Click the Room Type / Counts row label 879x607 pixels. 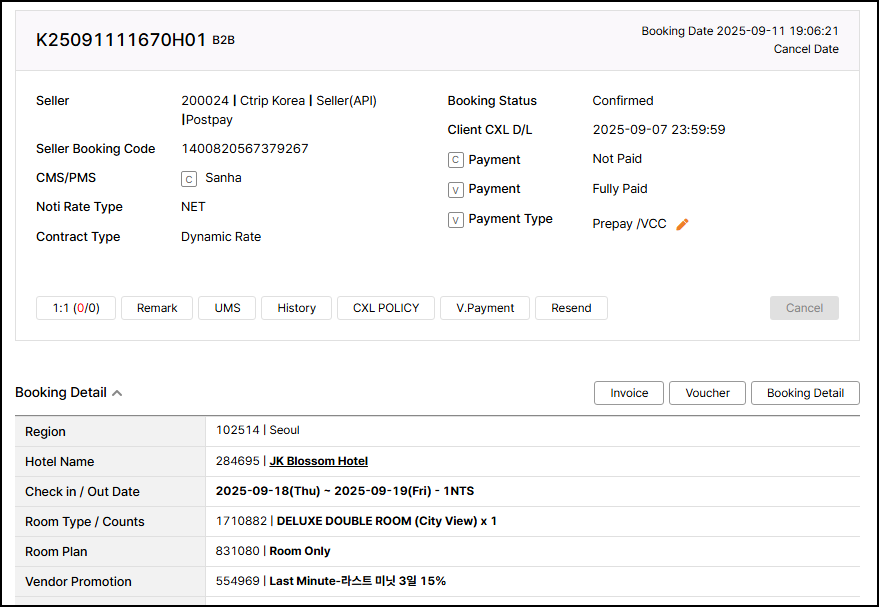tap(85, 521)
